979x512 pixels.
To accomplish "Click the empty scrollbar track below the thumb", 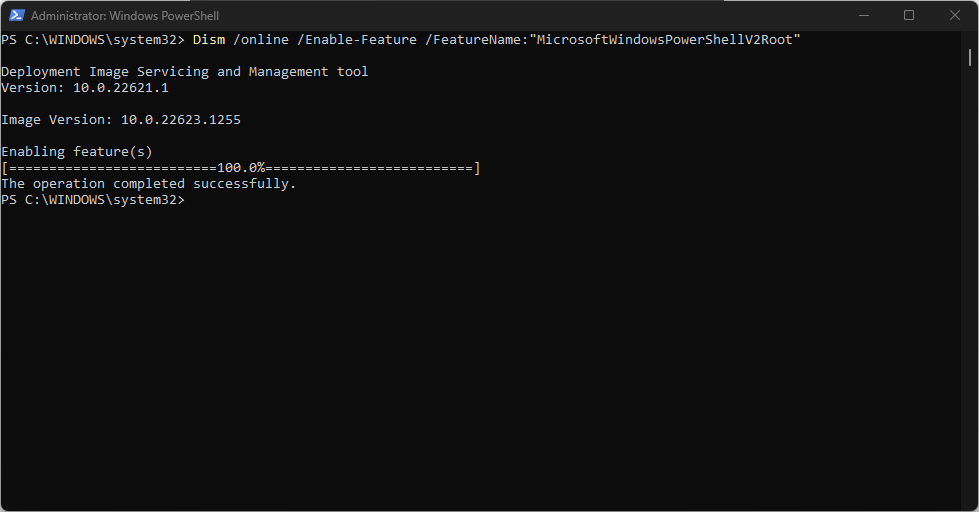I will click(970, 287).
